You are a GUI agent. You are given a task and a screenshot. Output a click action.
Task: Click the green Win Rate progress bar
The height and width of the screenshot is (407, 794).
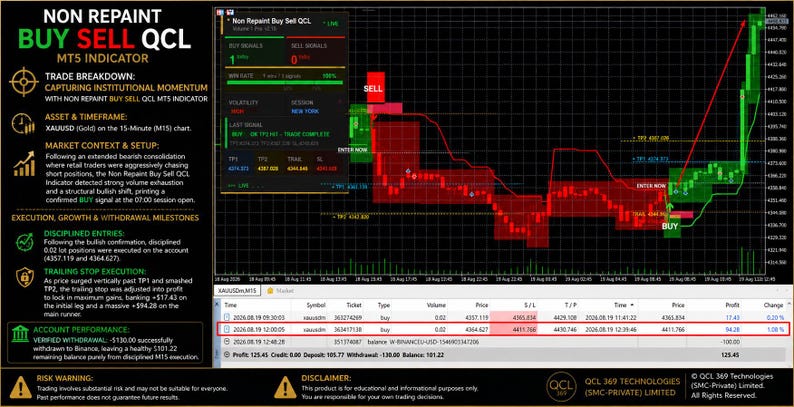[x=285, y=83]
